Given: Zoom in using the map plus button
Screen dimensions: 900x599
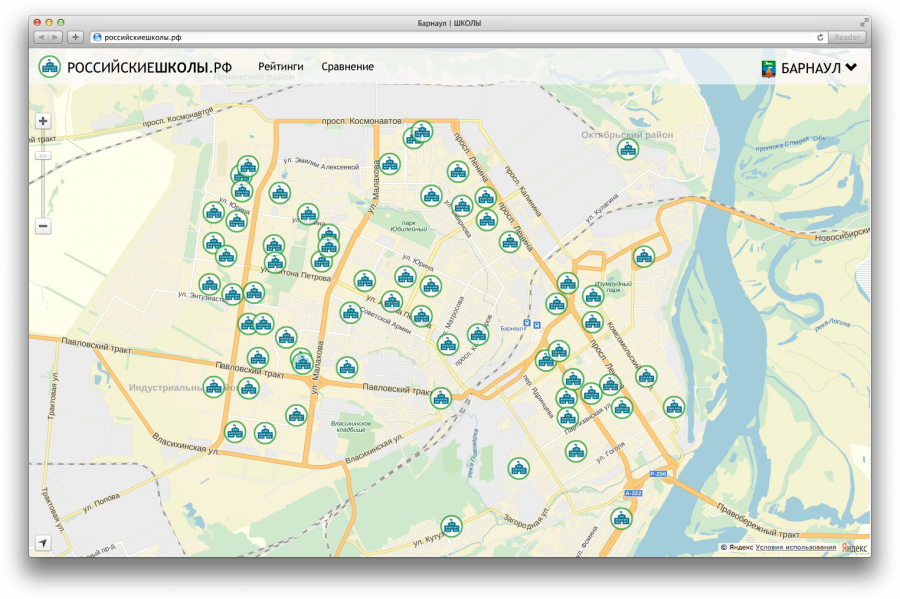Looking at the screenshot, I should tap(43, 121).
